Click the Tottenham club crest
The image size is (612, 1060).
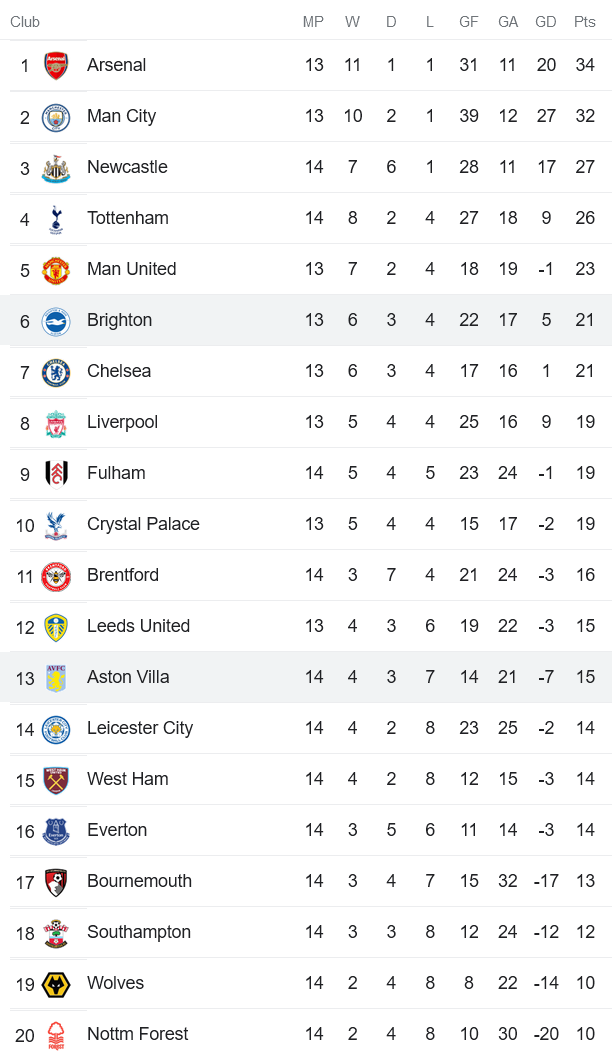tap(56, 219)
